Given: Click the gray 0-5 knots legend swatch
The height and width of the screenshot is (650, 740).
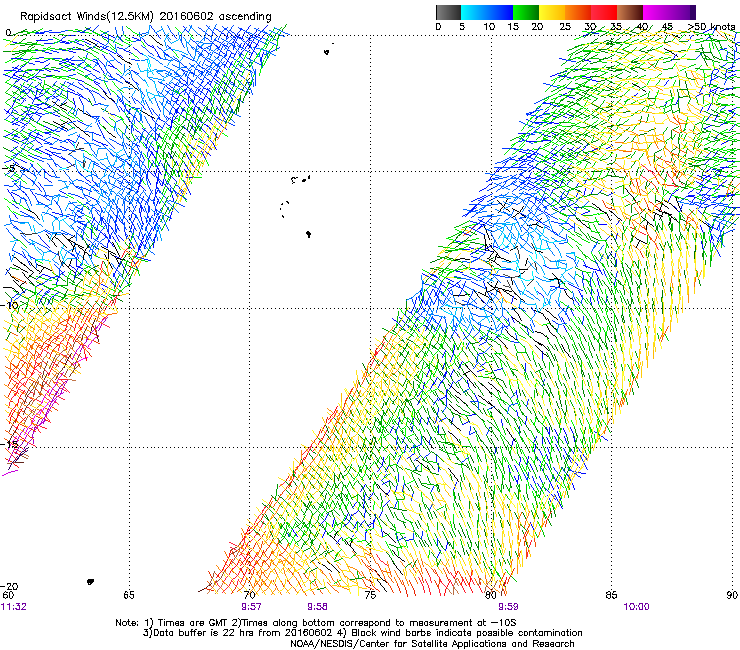Looking at the screenshot, I should click(448, 12).
